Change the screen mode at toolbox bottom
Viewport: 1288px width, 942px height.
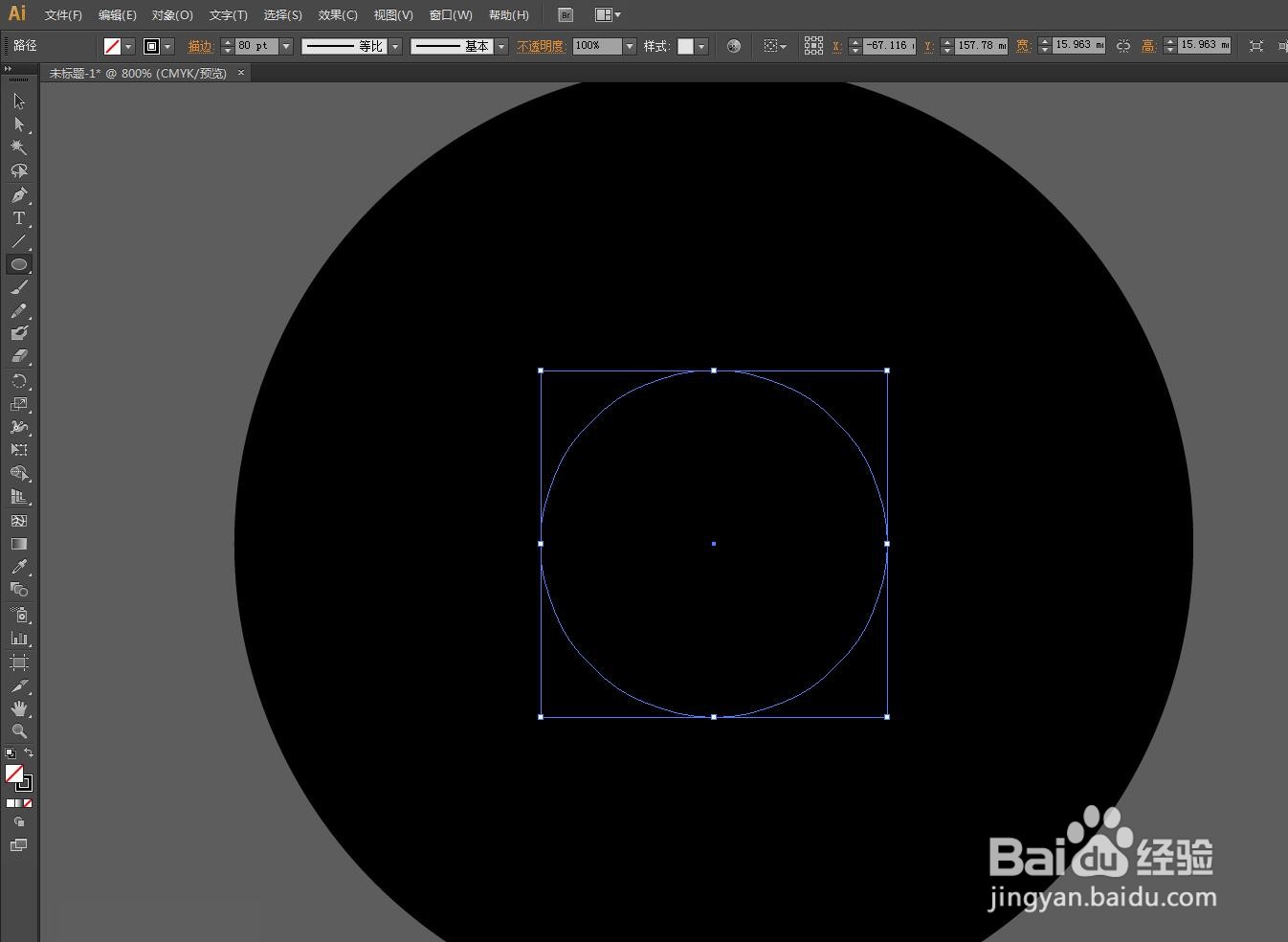[19, 845]
